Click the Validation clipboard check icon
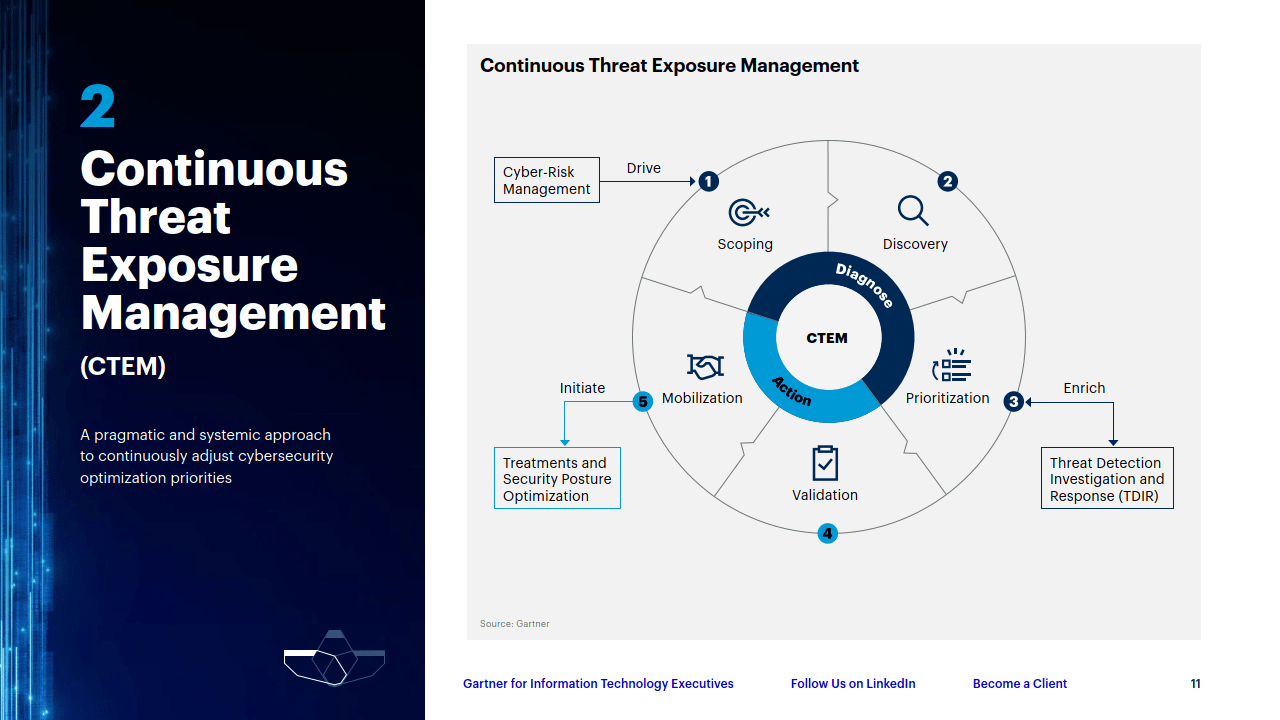 click(x=825, y=463)
